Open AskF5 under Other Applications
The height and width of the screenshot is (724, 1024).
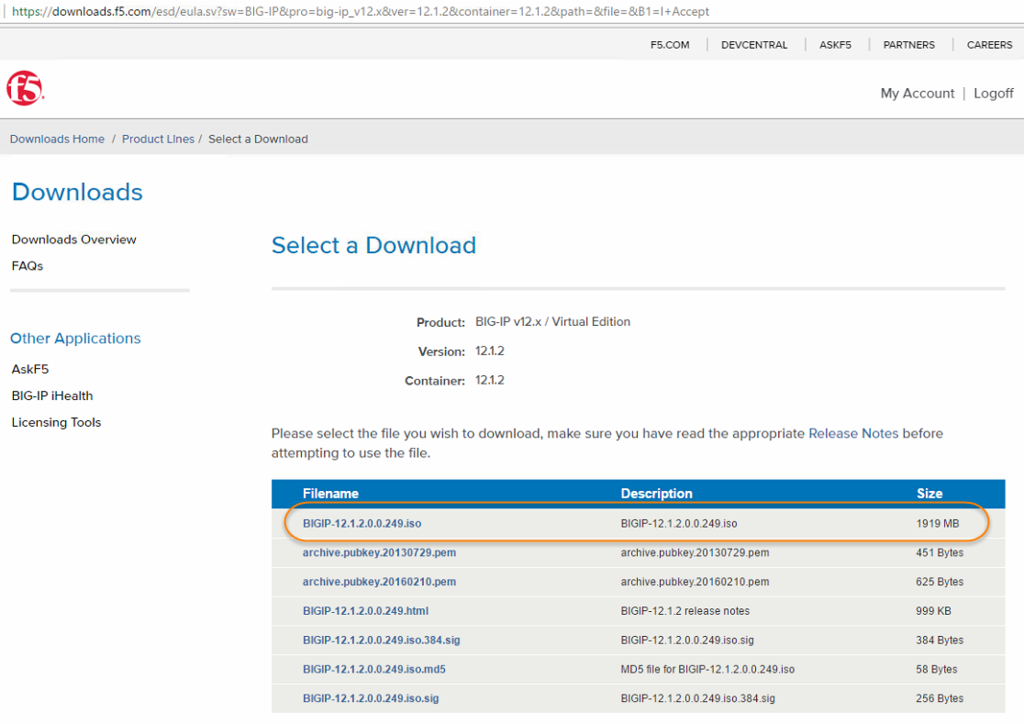(30, 370)
